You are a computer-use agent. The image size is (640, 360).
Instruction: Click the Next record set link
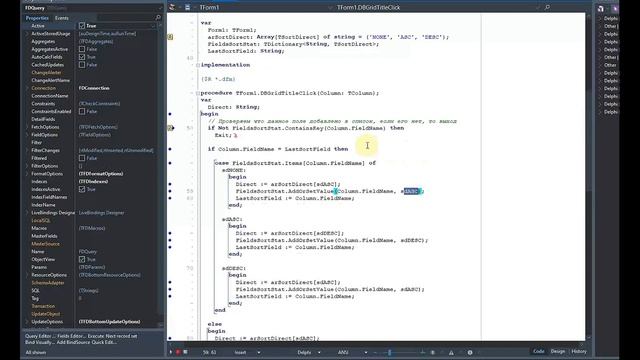coord(122,336)
